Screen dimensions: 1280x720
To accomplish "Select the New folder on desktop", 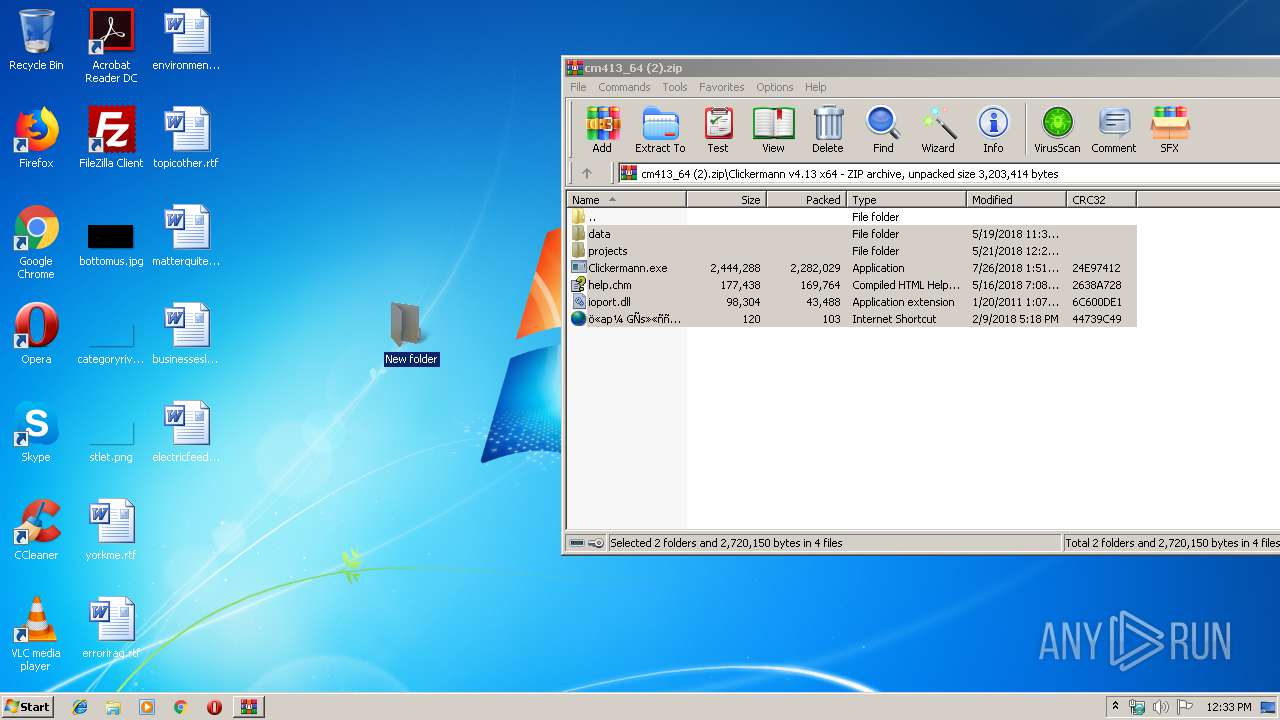I will click(x=411, y=333).
